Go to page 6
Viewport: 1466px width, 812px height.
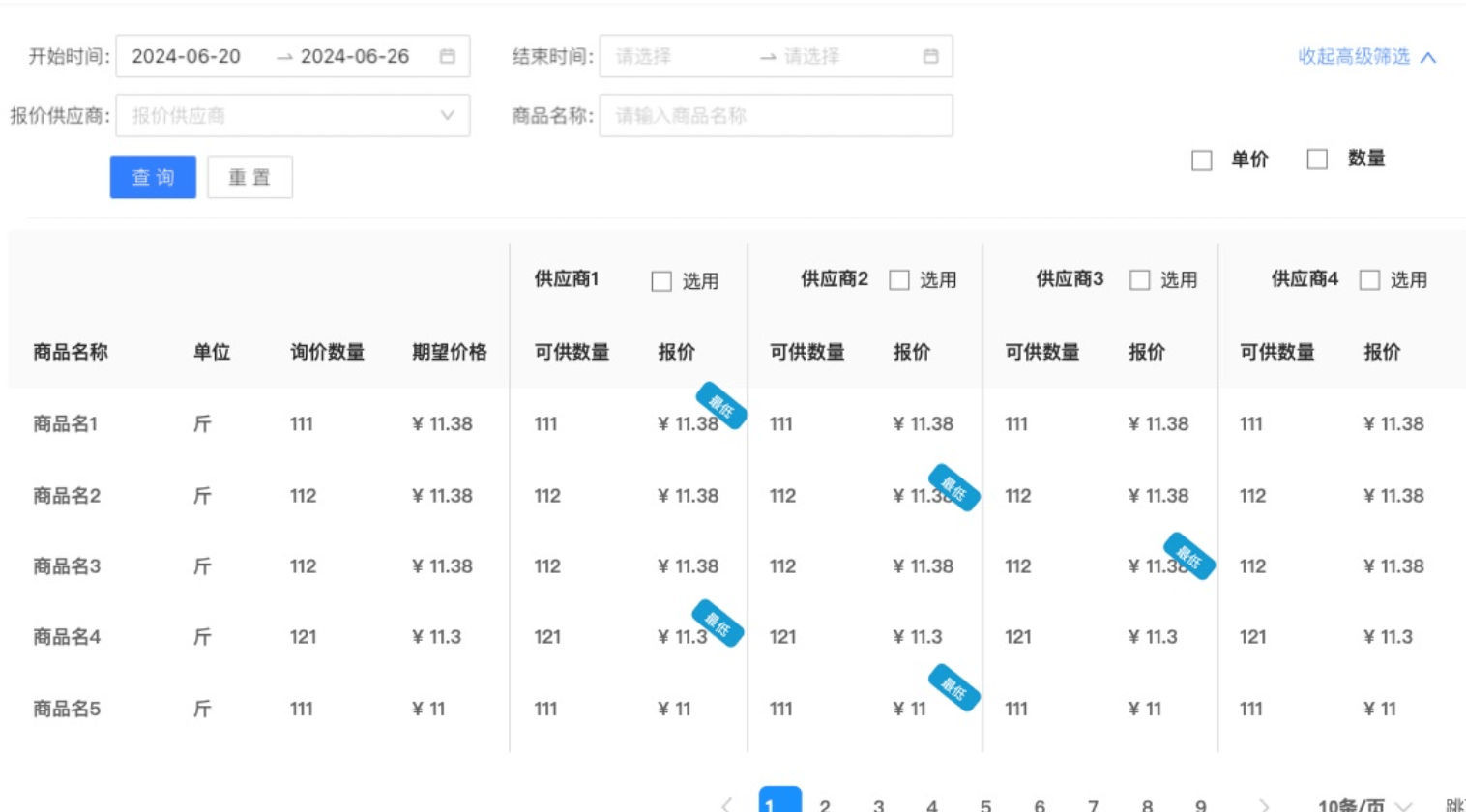coord(1040,804)
